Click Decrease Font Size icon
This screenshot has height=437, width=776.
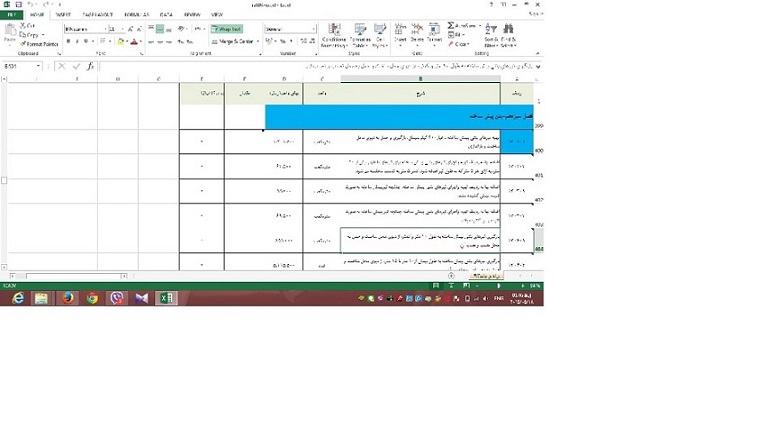(x=139, y=29)
